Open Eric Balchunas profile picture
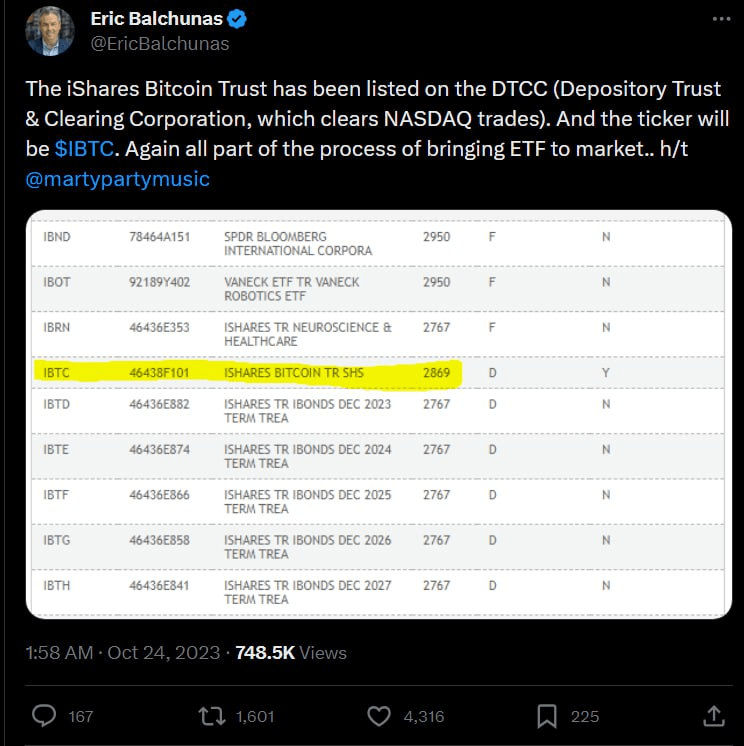The width and height of the screenshot is (744, 746). [49, 31]
